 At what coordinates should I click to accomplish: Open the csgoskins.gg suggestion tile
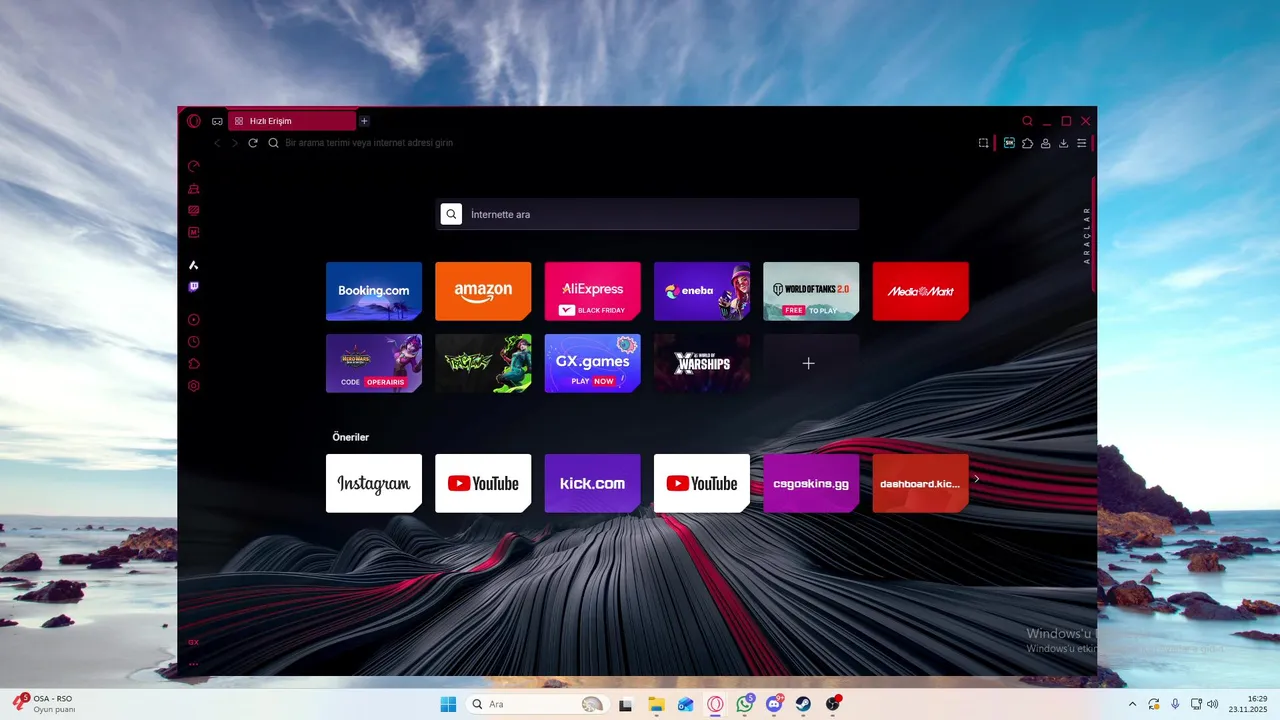coord(811,483)
